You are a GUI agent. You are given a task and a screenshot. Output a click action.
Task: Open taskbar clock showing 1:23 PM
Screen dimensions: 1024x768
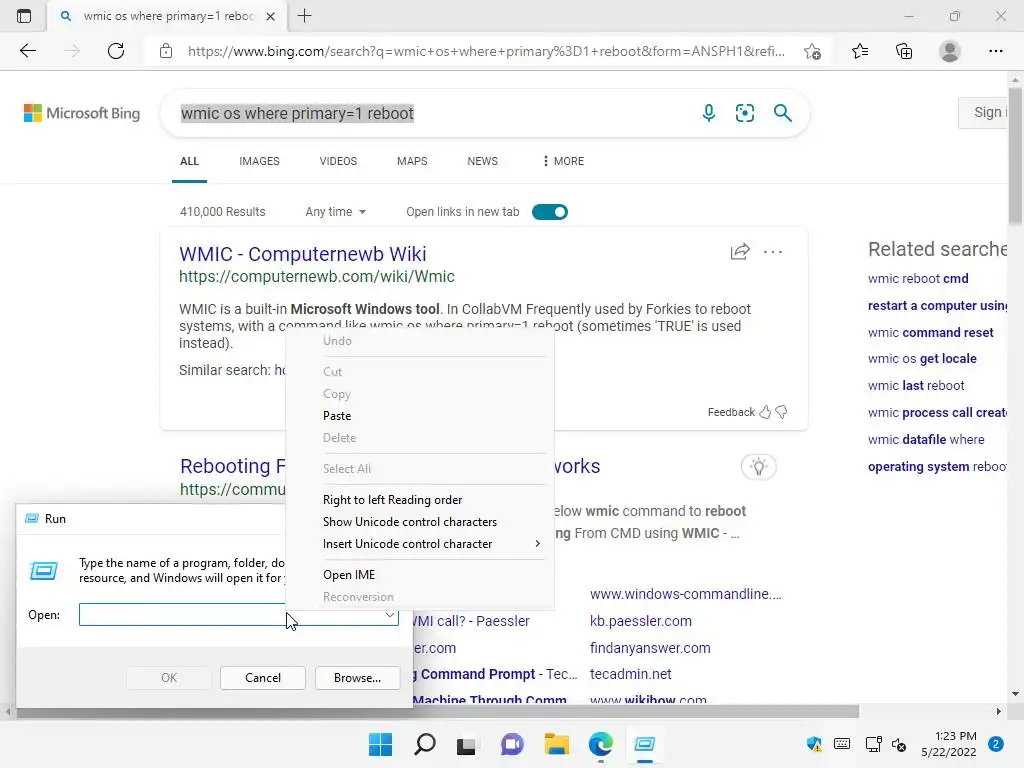click(948, 744)
